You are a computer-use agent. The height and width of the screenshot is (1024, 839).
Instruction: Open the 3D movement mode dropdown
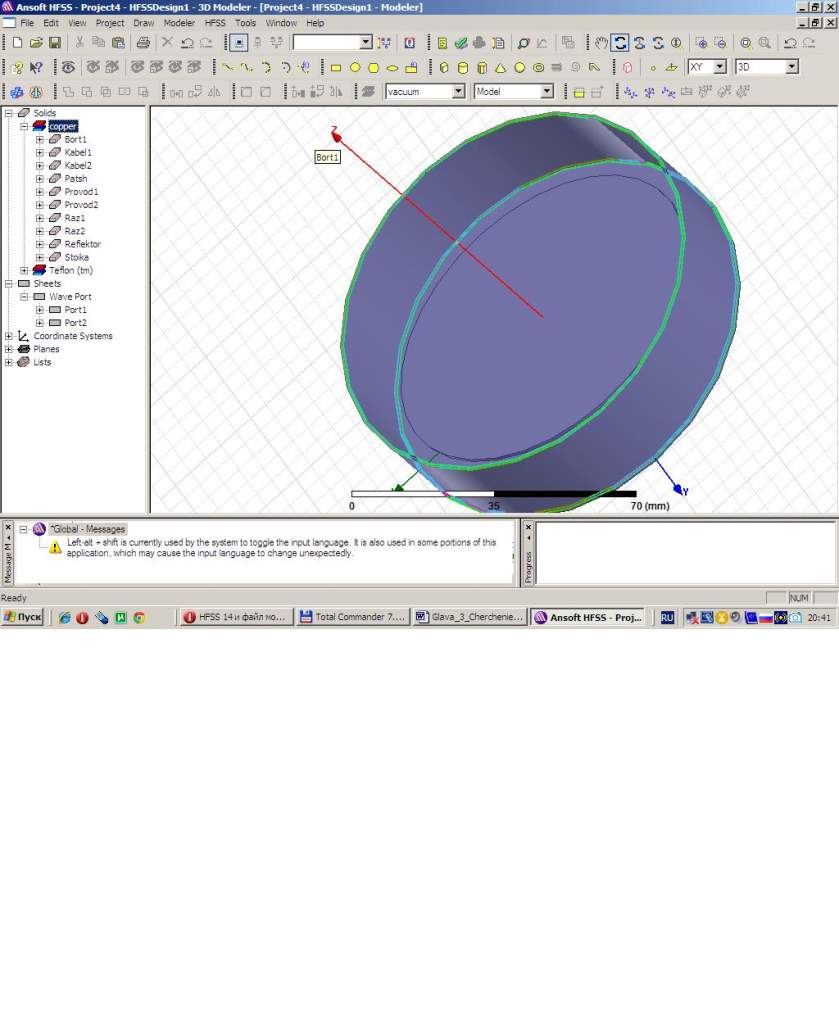[x=791, y=67]
